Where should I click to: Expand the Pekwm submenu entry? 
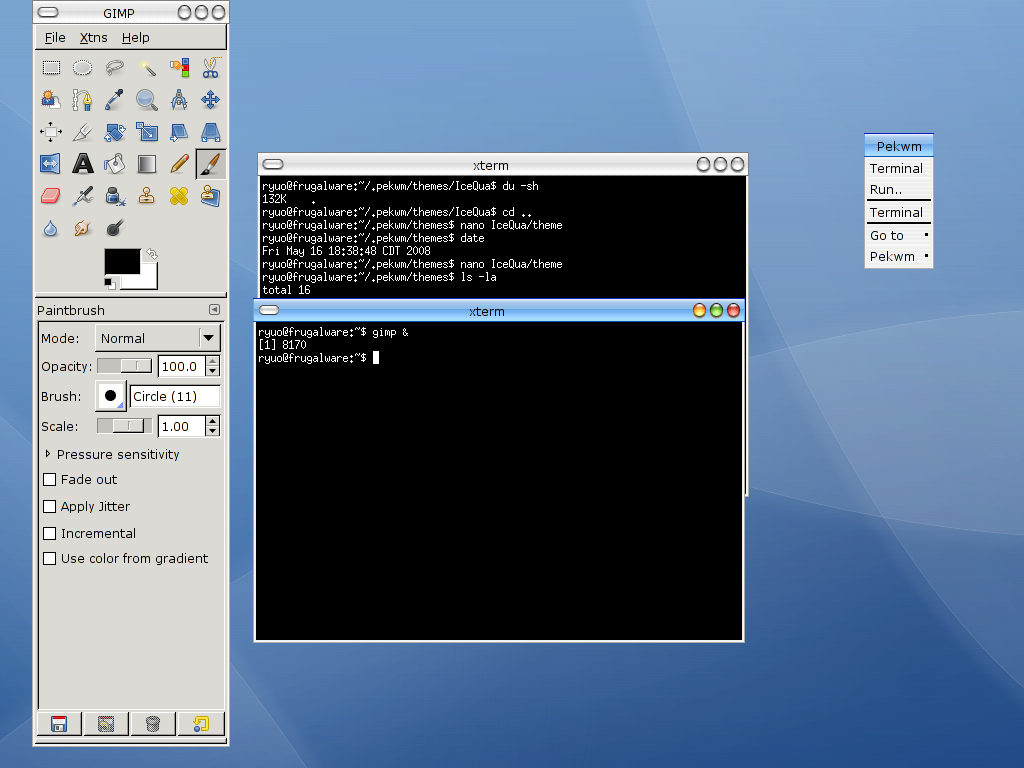(x=899, y=256)
